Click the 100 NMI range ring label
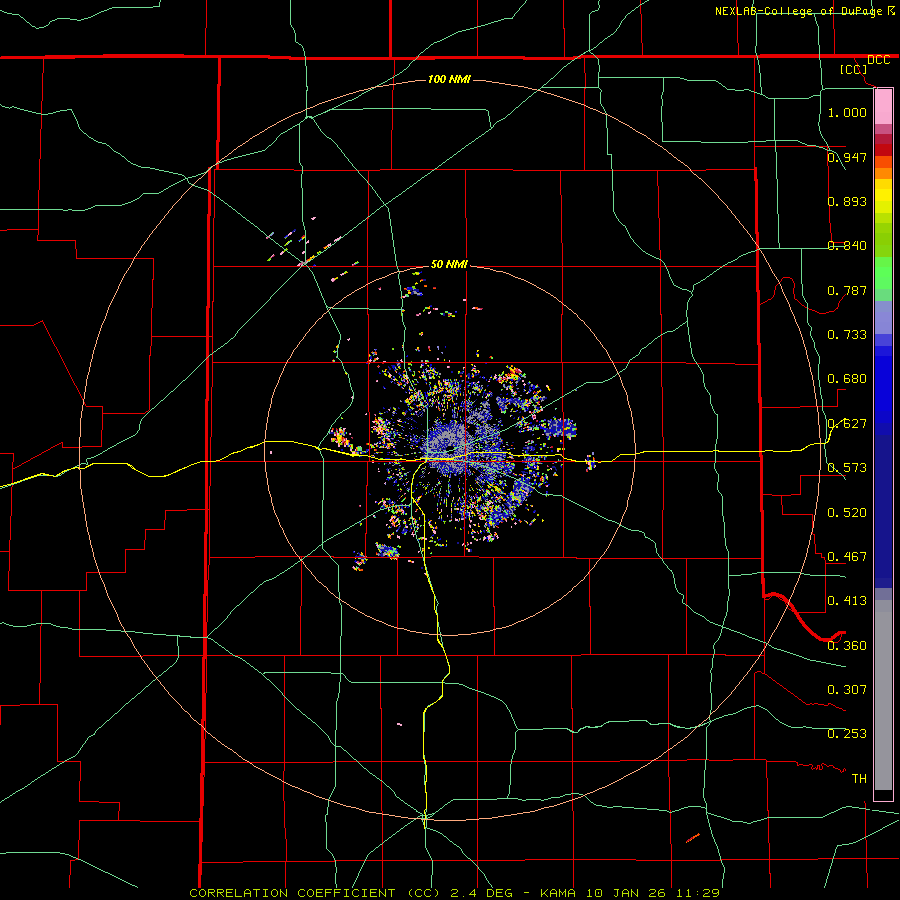This screenshot has width=900, height=900. [x=449, y=79]
